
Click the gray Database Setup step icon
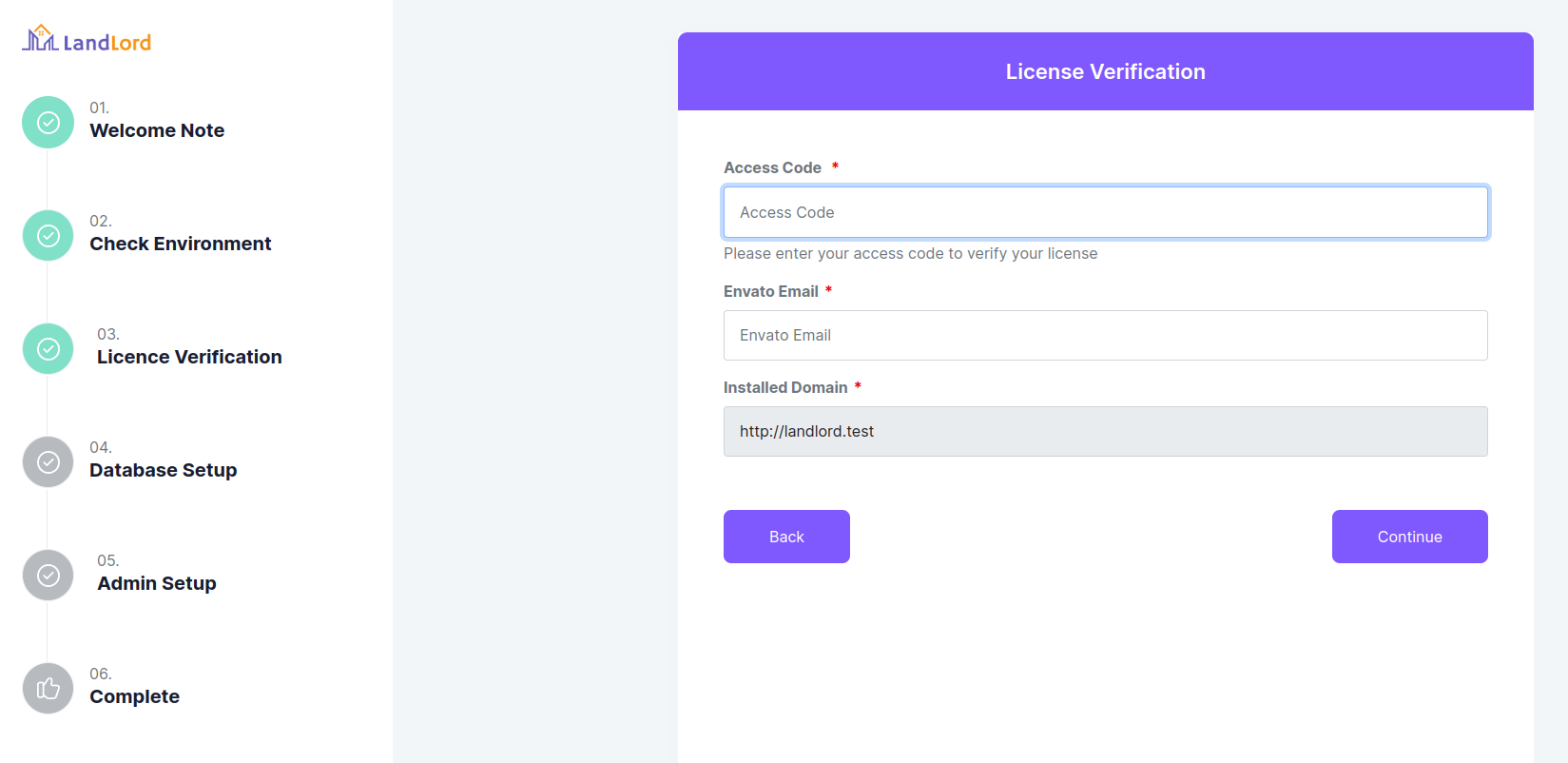tap(48, 462)
